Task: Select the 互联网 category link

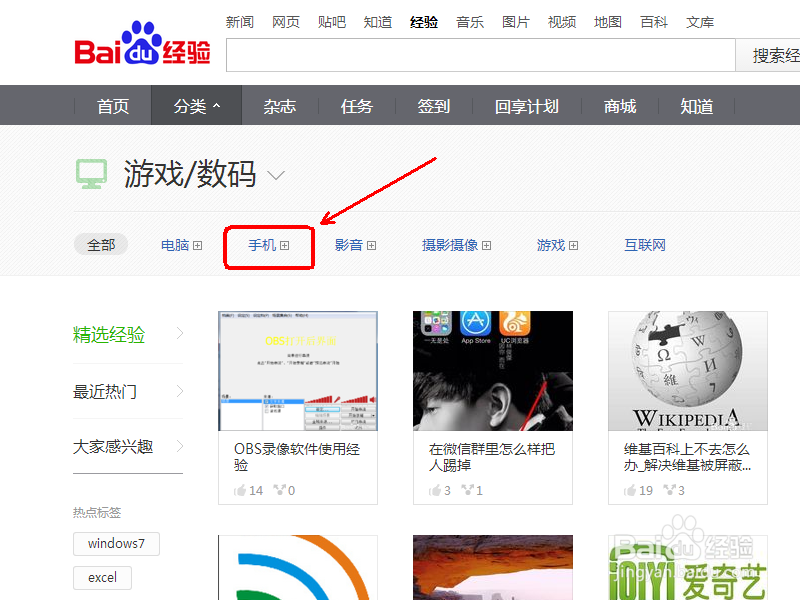Action: 645,245
